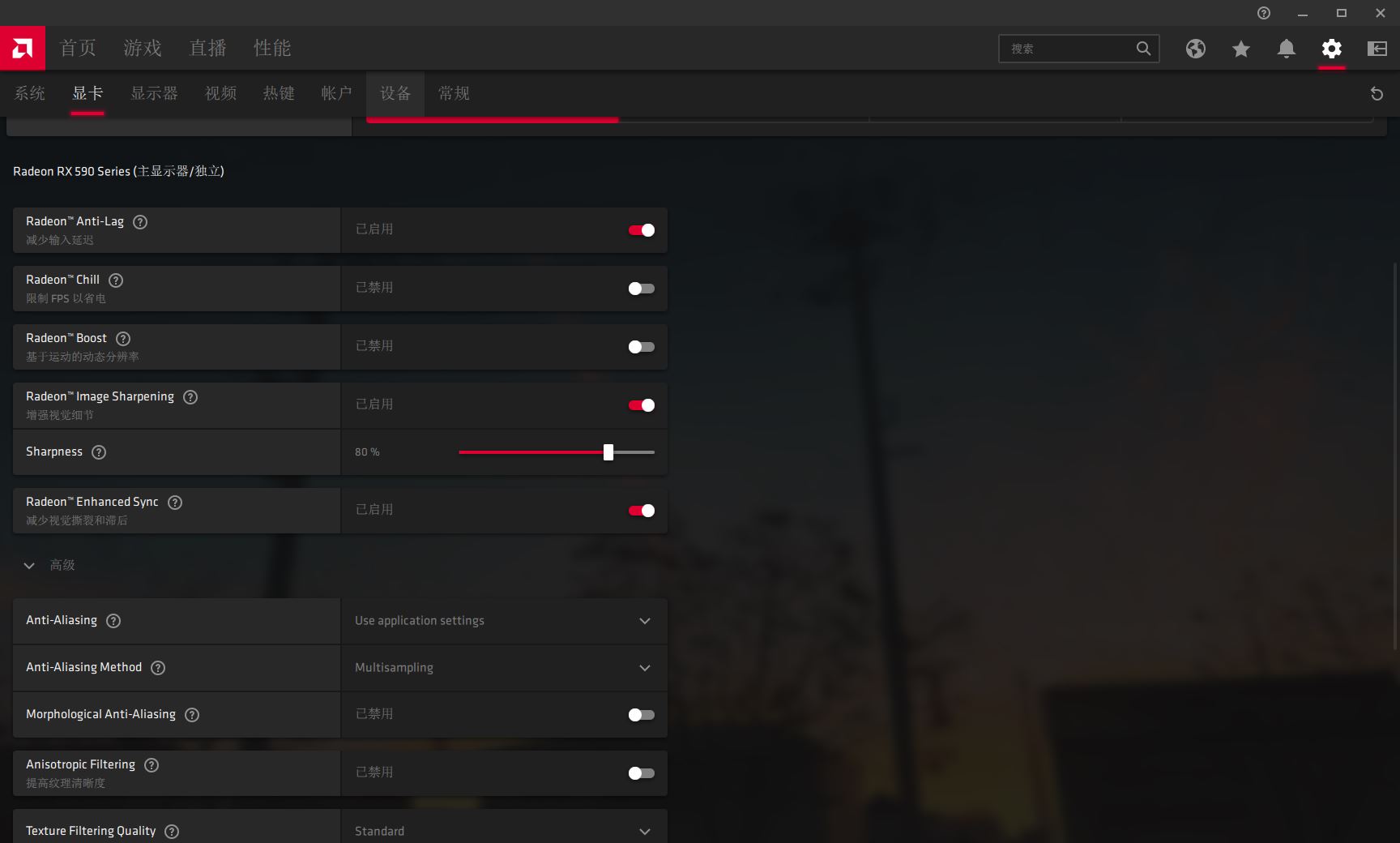
Task: Disable Radeon Anti-Lag toggle
Action: pos(642,230)
